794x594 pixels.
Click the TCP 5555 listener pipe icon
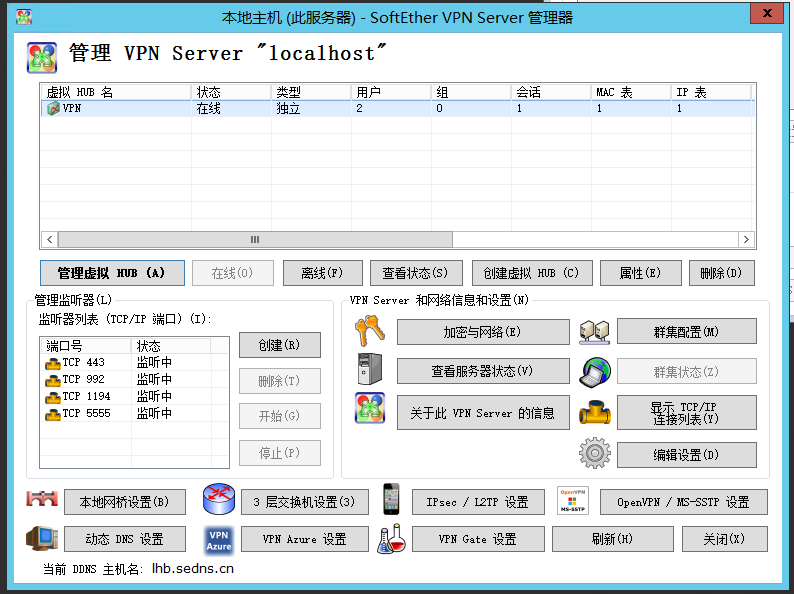click(52, 414)
